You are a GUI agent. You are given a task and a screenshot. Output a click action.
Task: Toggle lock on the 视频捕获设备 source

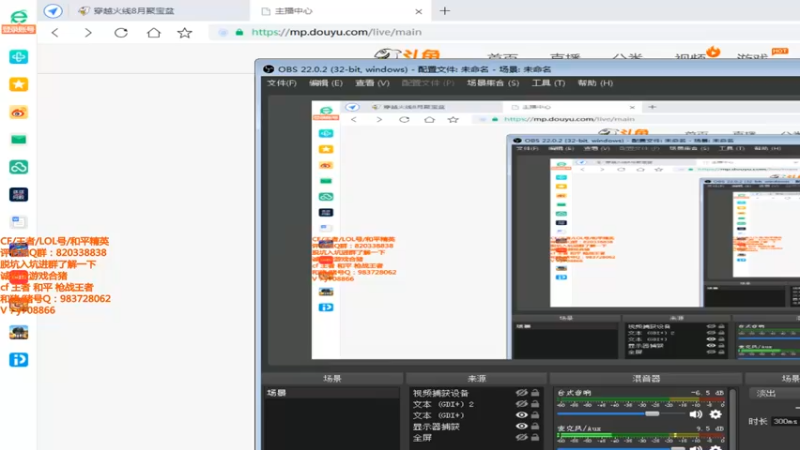[x=535, y=393]
